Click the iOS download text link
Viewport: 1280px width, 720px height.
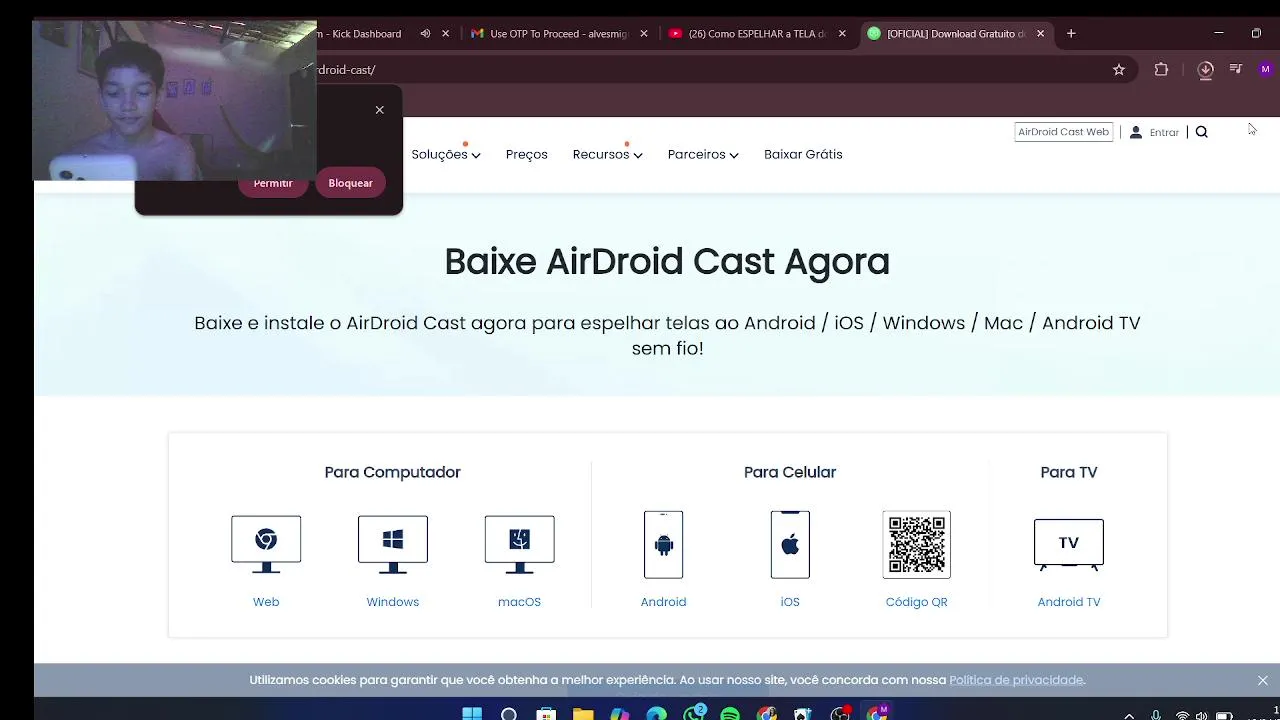pyautogui.click(x=790, y=602)
